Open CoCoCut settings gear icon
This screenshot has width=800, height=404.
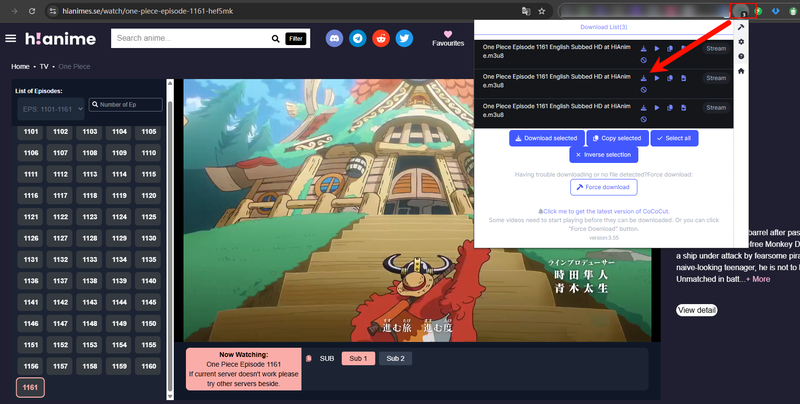click(x=741, y=42)
